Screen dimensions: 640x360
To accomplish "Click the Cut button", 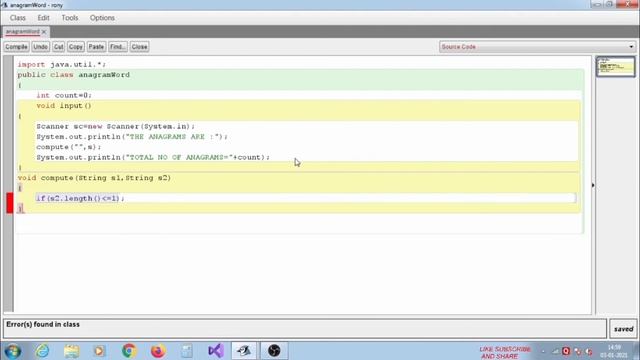I will (x=58, y=47).
